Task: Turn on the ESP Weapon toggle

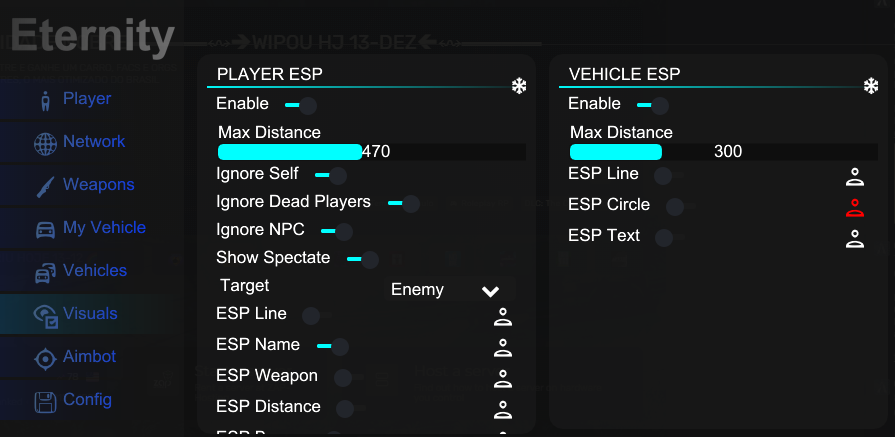Action: 349,378
